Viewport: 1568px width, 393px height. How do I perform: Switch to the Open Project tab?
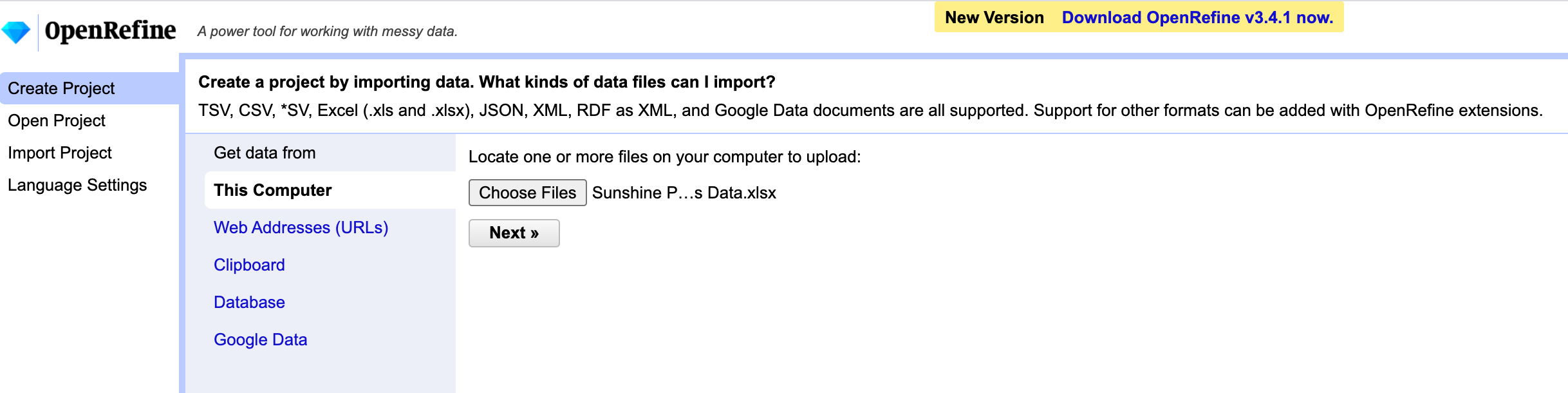pyautogui.click(x=57, y=120)
